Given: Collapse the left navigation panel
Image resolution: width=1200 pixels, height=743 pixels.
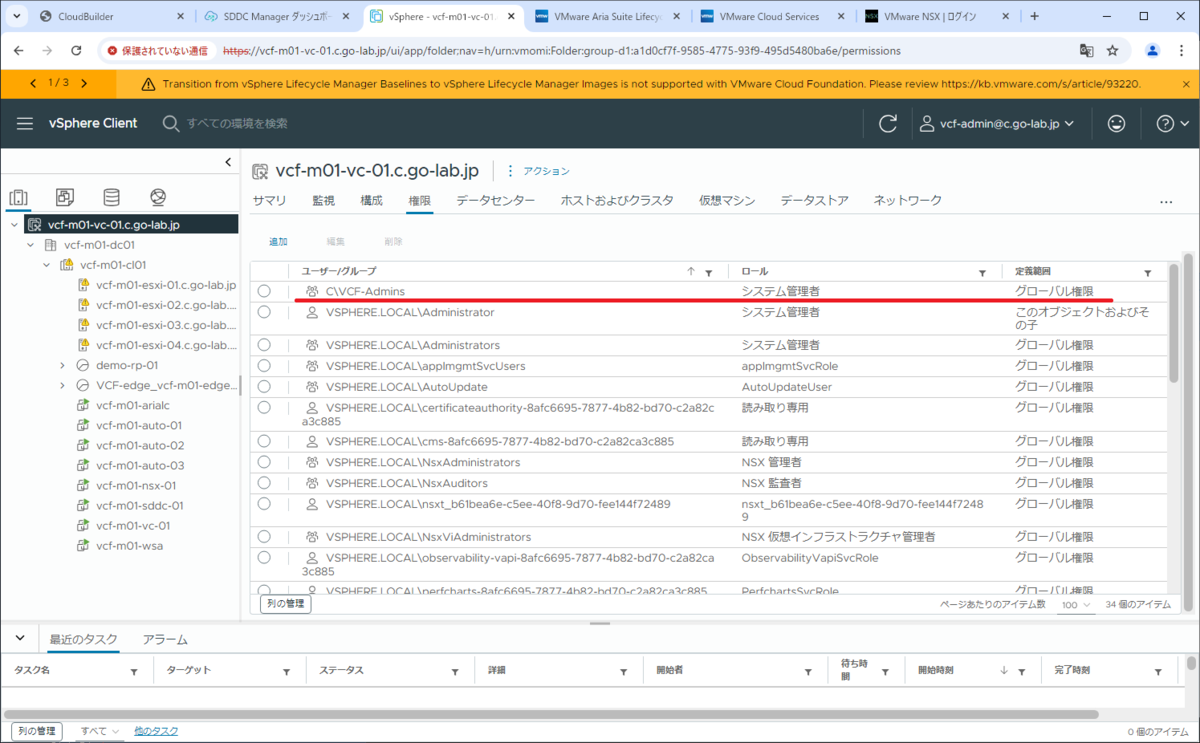Looking at the screenshot, I should pyautogui.click(x=228, y=162).
